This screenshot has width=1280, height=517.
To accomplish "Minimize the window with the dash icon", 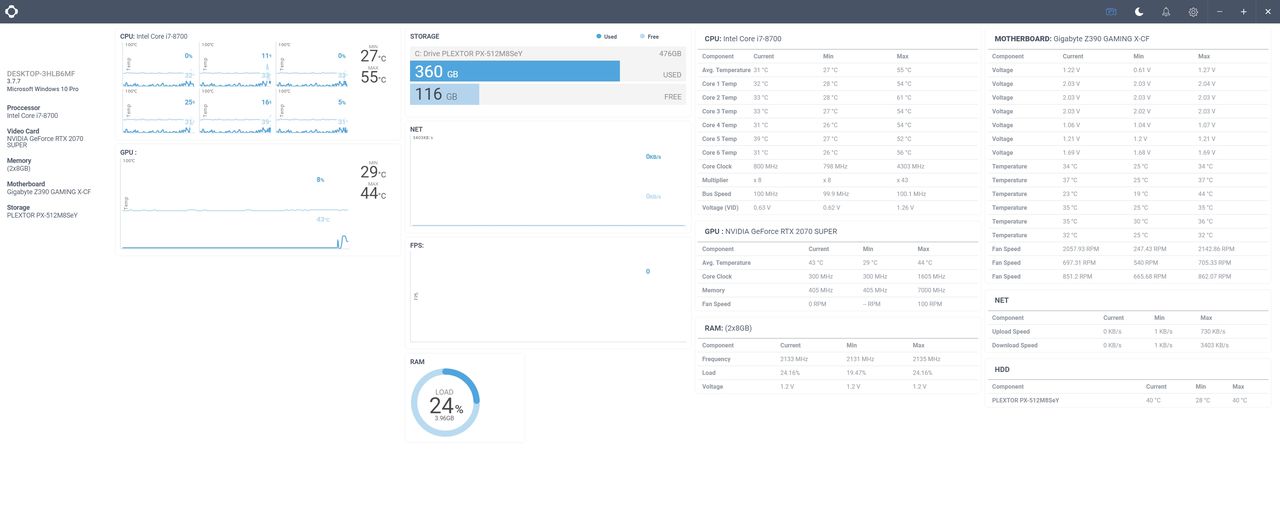I will pyautogui.click(x=1220, y=11).
